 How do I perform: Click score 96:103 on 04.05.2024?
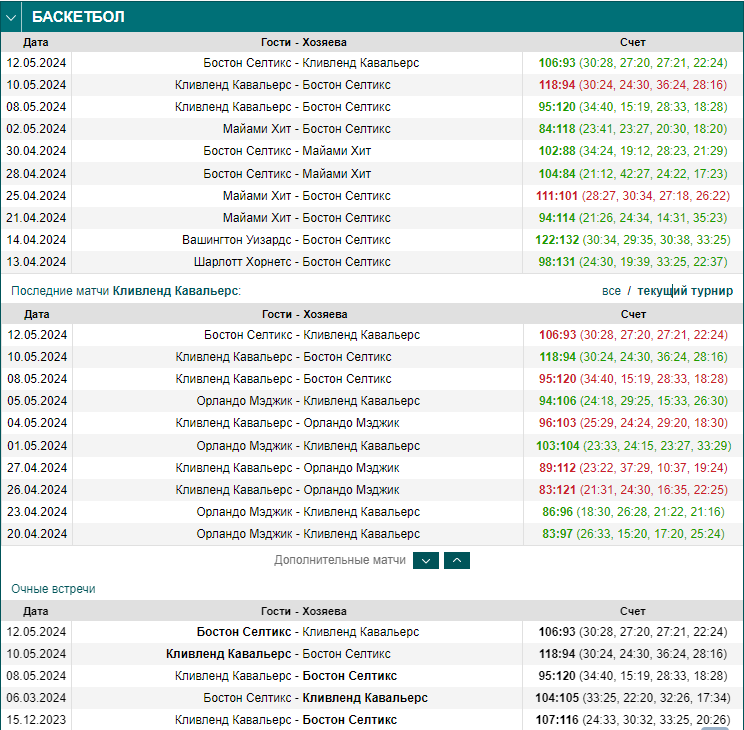click(558, 423)
